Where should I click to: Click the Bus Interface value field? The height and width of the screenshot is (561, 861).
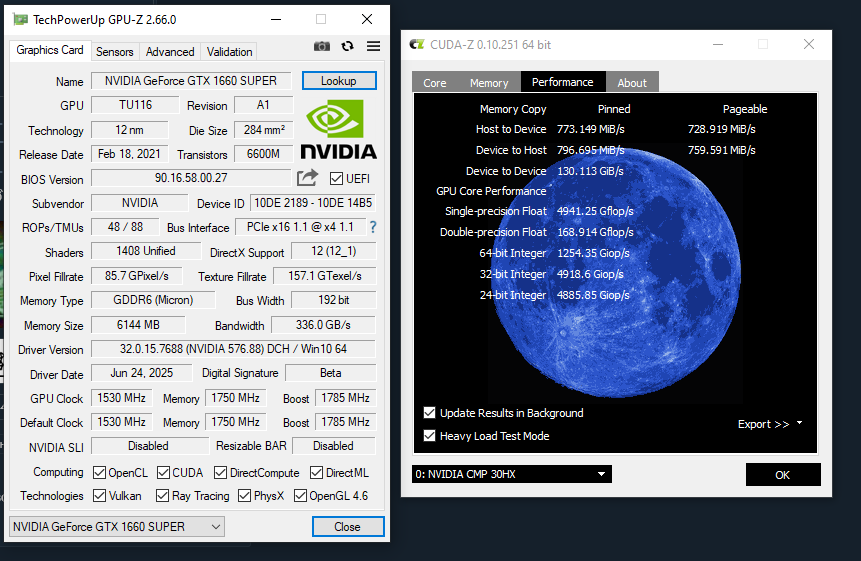pos(300,227)
